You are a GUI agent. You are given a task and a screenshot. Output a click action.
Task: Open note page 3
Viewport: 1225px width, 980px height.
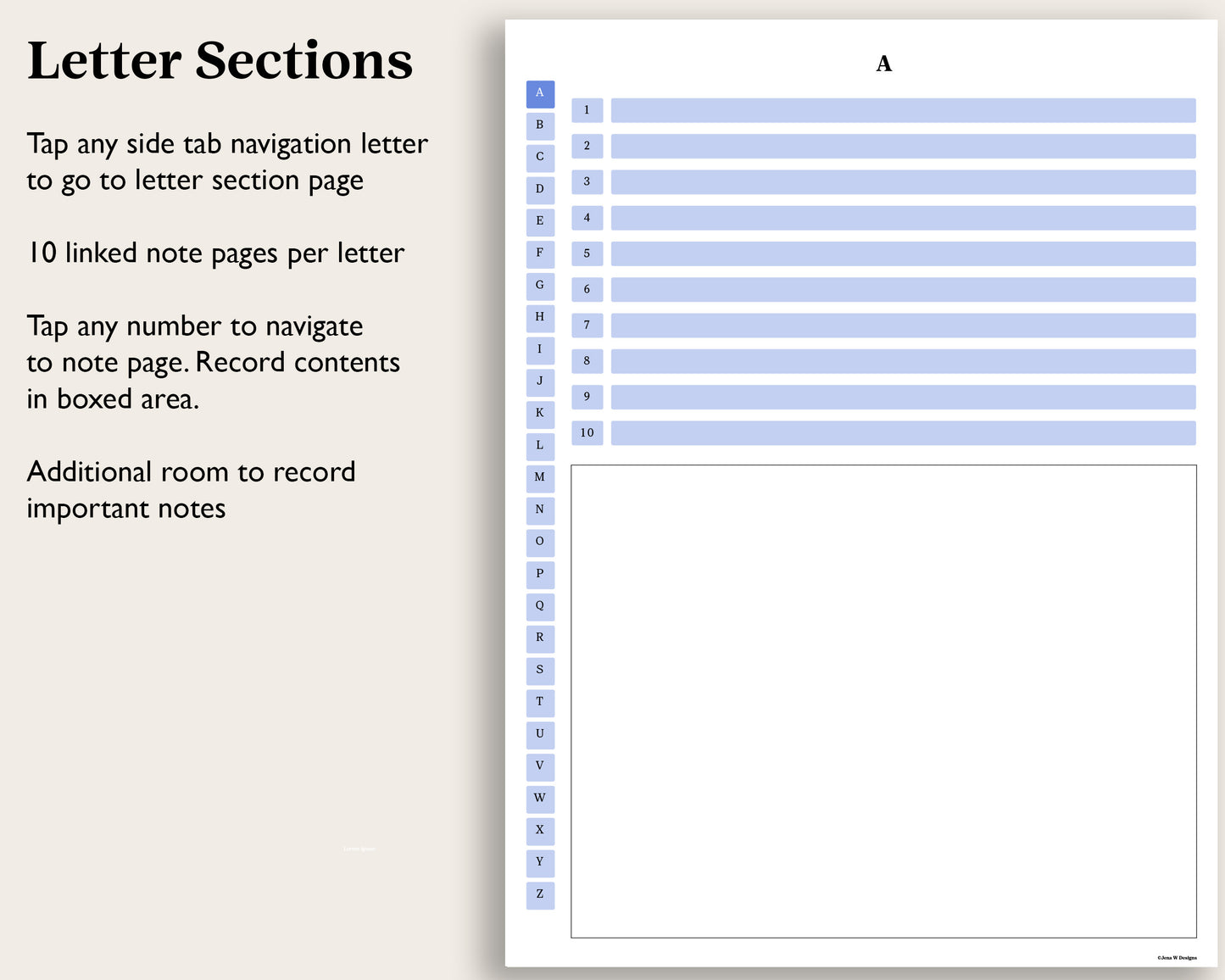[587, 181]
